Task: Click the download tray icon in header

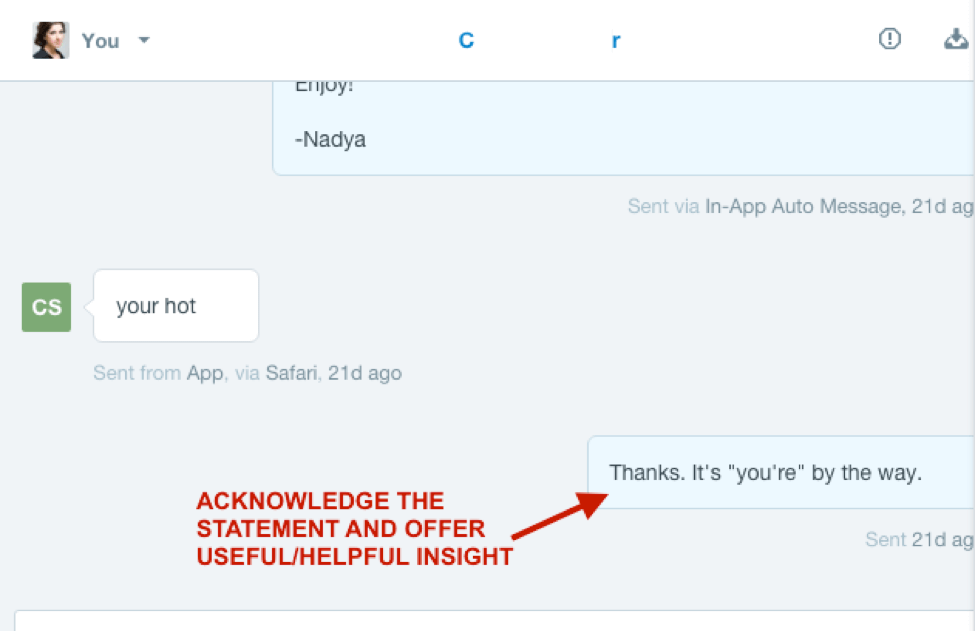Action: tap(956, 40)
